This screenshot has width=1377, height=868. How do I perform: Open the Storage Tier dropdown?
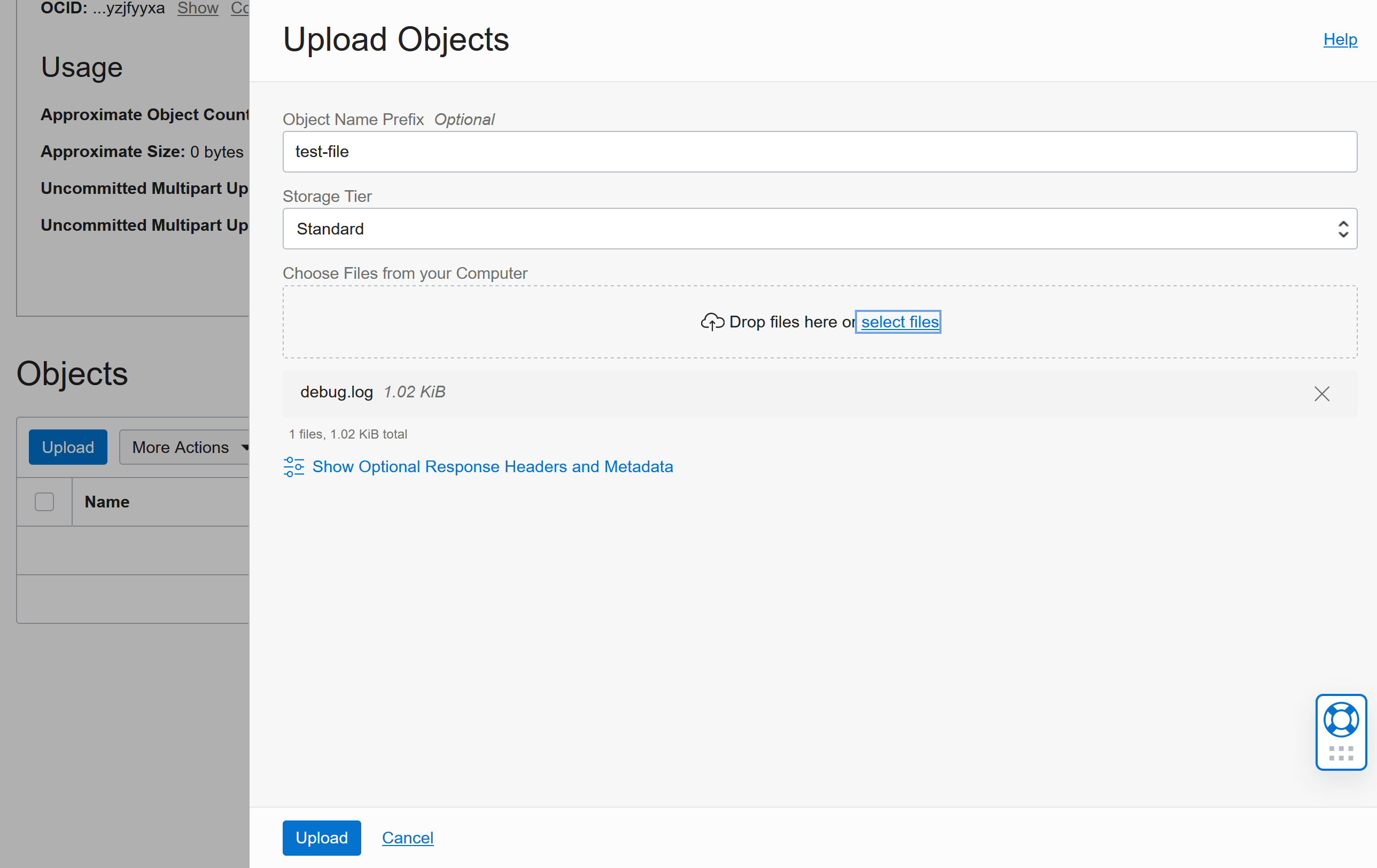[820, 229]
